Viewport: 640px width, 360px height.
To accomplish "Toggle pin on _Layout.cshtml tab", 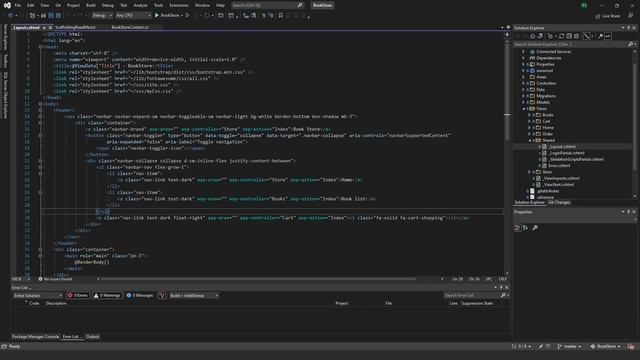I will click(44, 28).
